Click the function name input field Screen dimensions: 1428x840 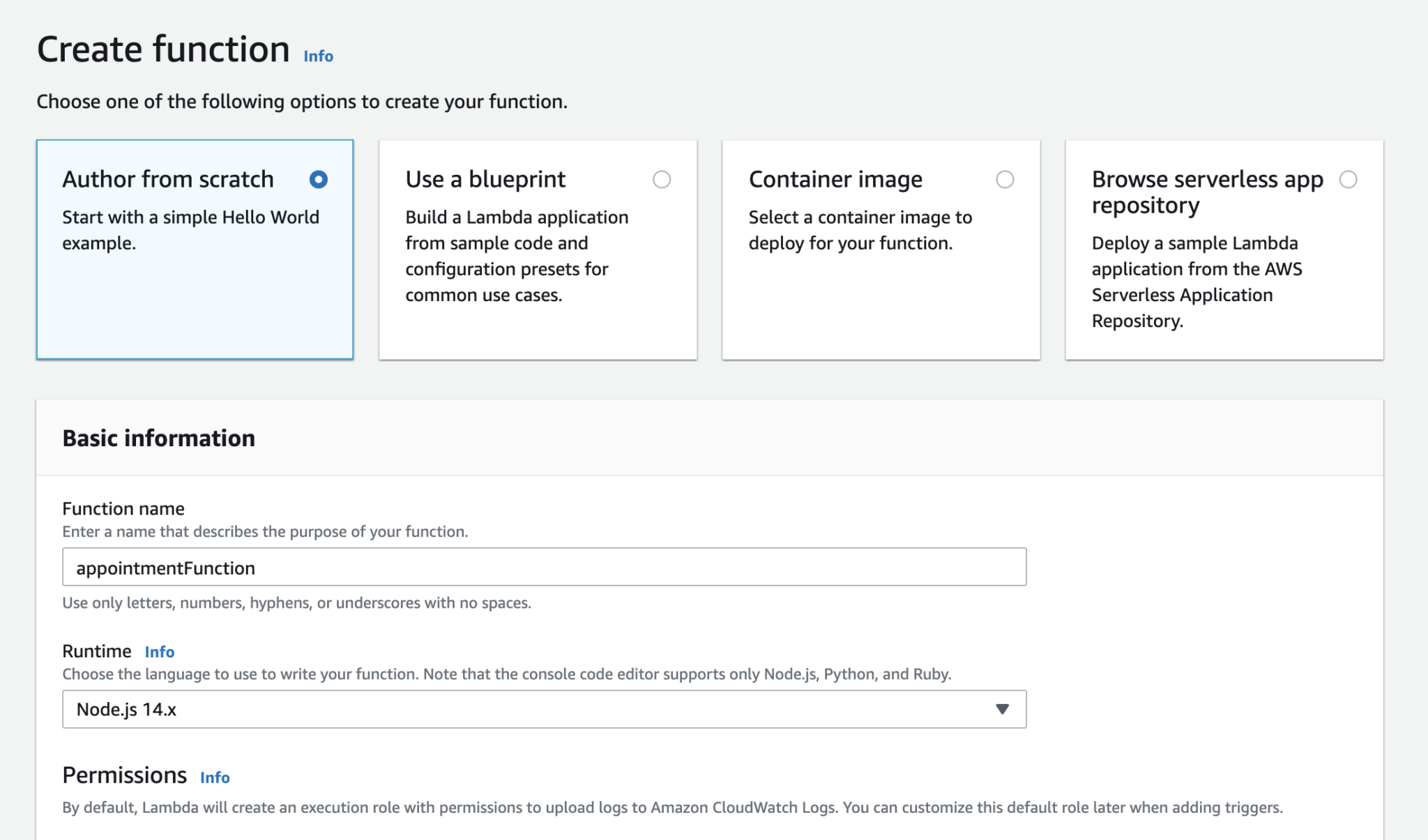(544, 567)
